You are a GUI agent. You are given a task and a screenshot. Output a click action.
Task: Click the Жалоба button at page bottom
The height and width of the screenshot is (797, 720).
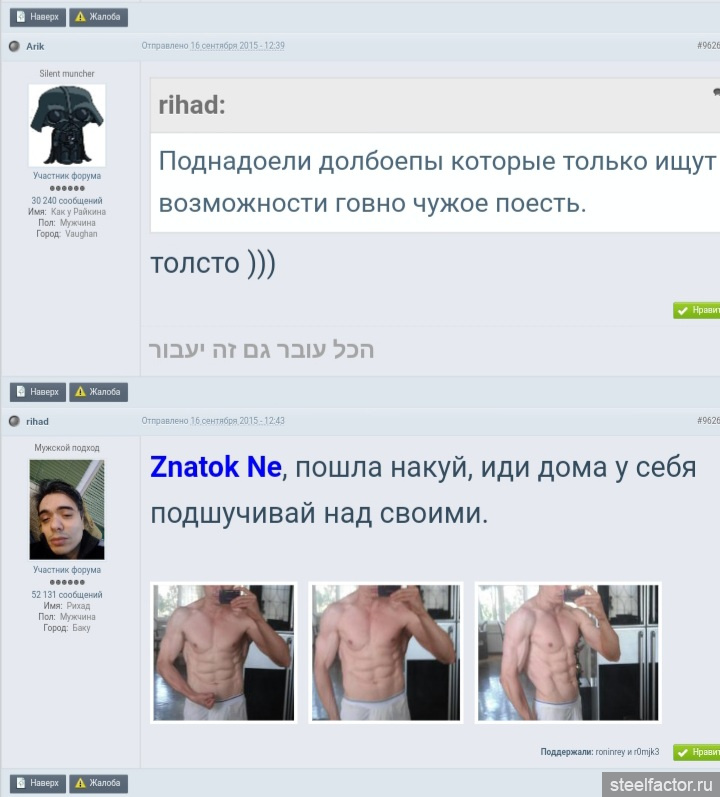[x=99, y=783]
